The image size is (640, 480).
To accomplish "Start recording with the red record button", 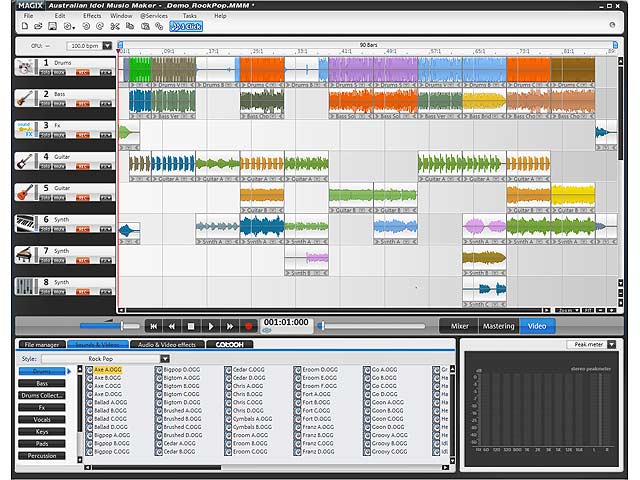I will coord(249,326).
